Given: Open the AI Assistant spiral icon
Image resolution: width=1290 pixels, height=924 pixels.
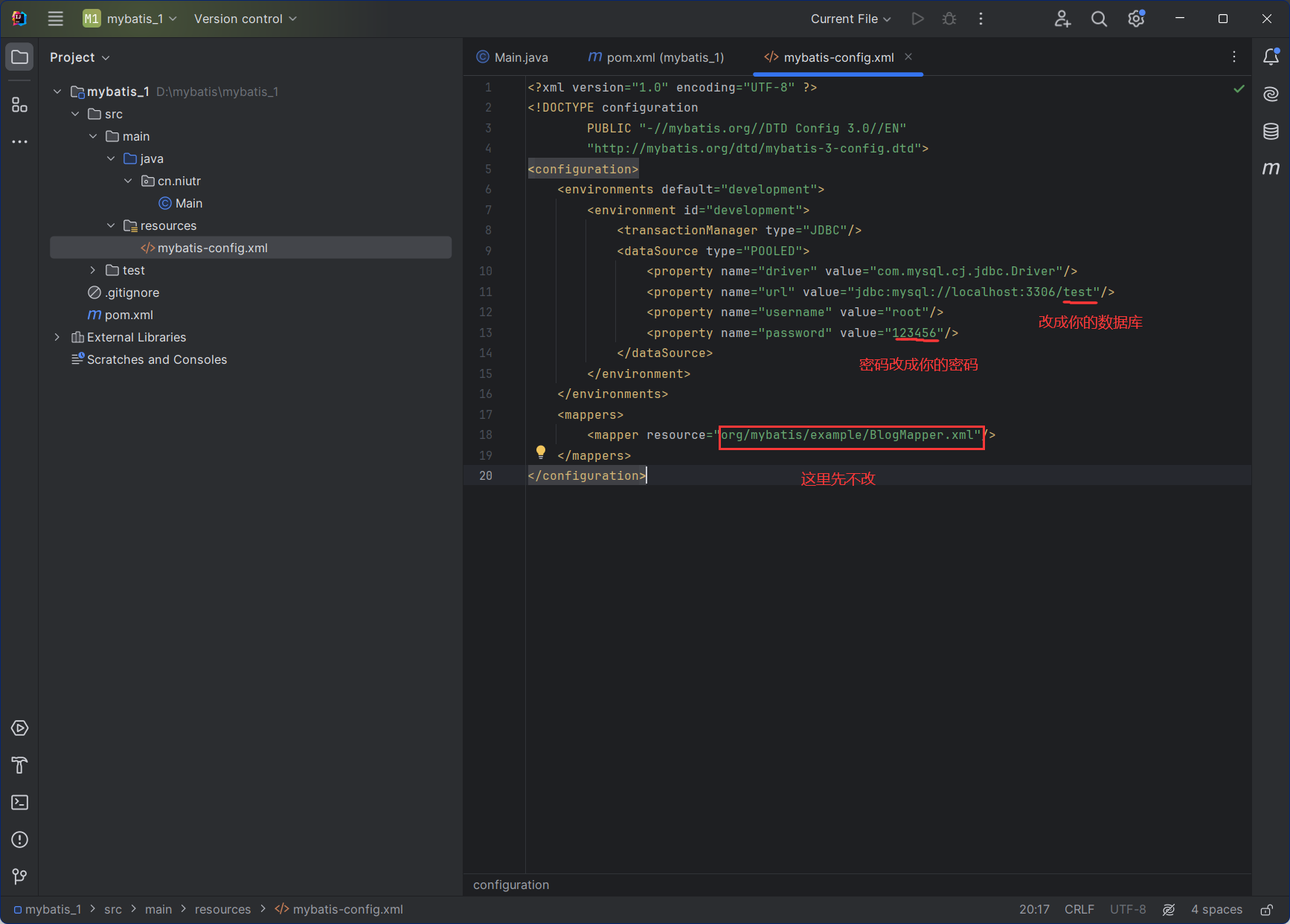Looking at the screenshot, I should 1271,94.
